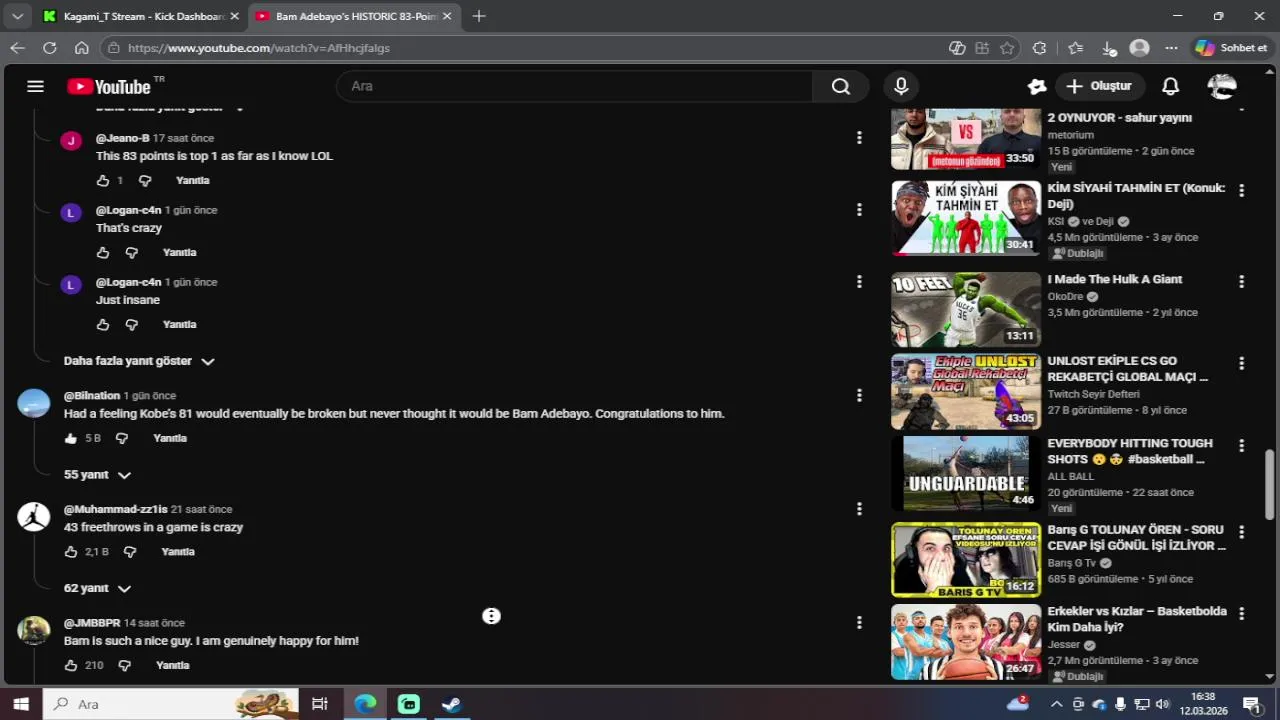The width and height of the screenshot is (1280, 720).
Task: Open options menu for @Jeano-B reply
Action: point(859,138)
